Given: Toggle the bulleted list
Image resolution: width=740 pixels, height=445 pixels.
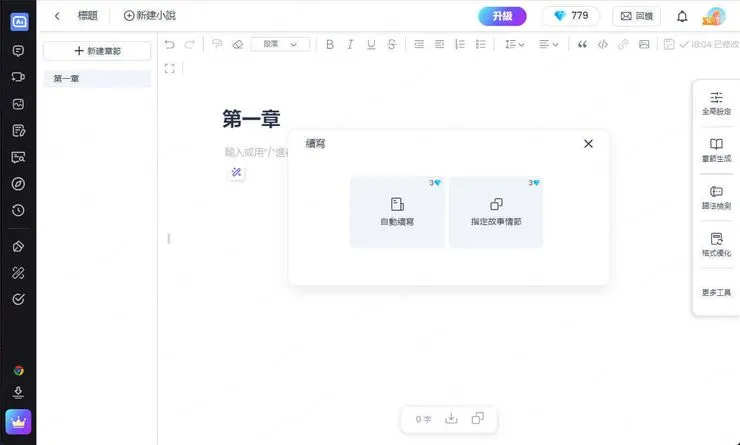Looking at the screenshot, I should pyautogui.click(x=480, y=44).
